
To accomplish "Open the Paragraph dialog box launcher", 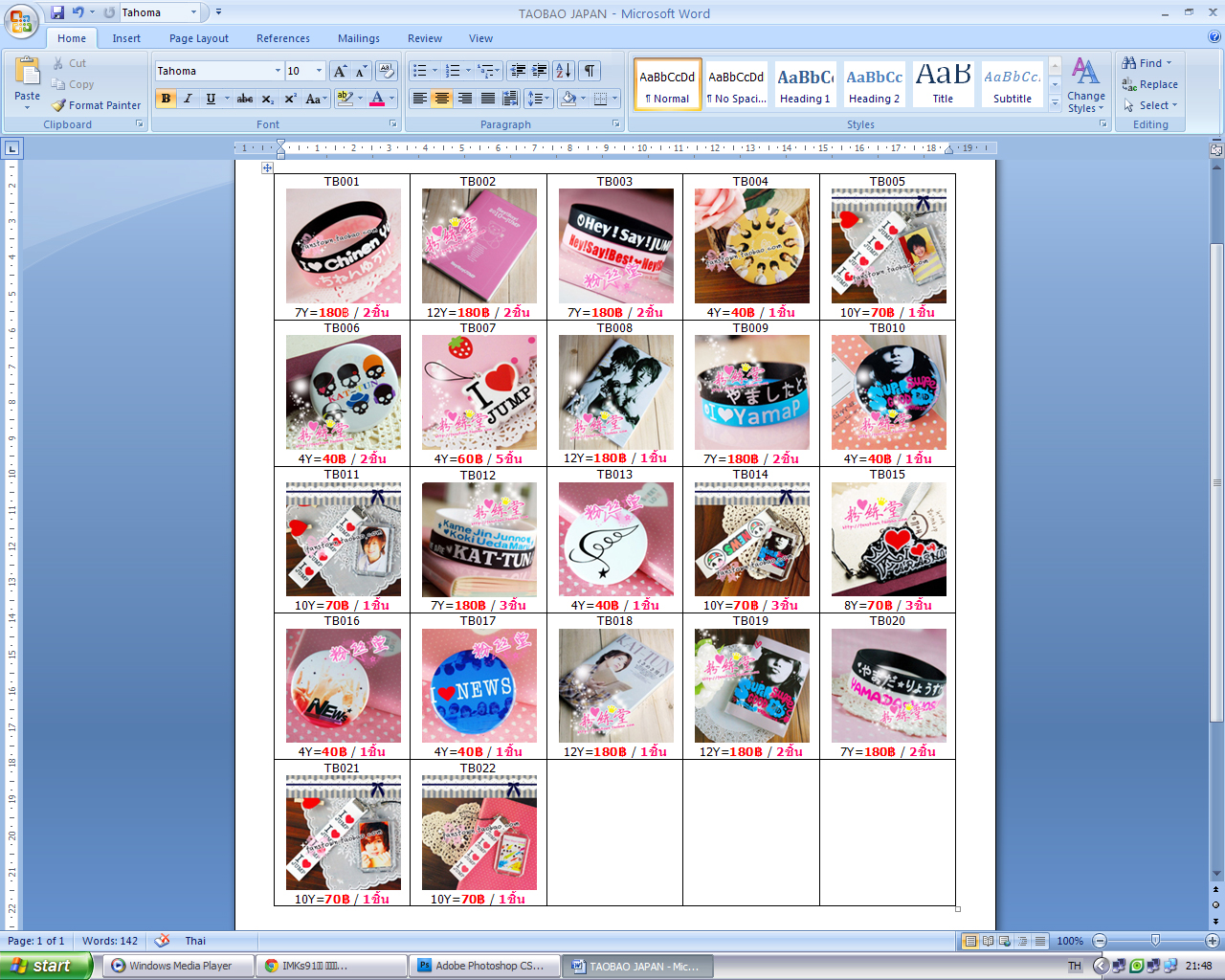I will tap(615, 124).
